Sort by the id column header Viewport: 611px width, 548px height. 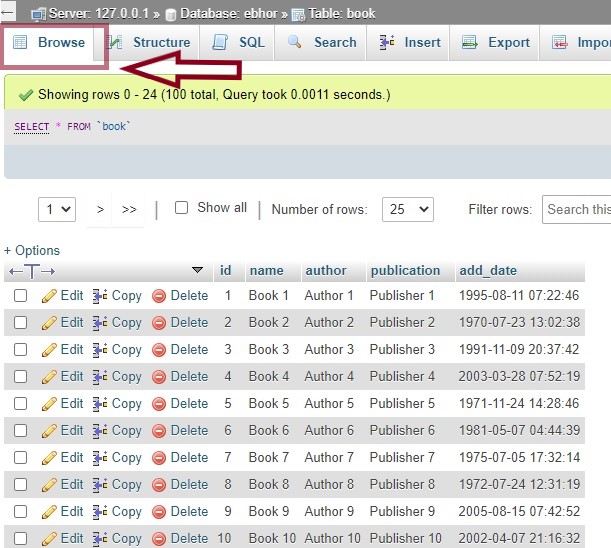[x=226, y=270]
